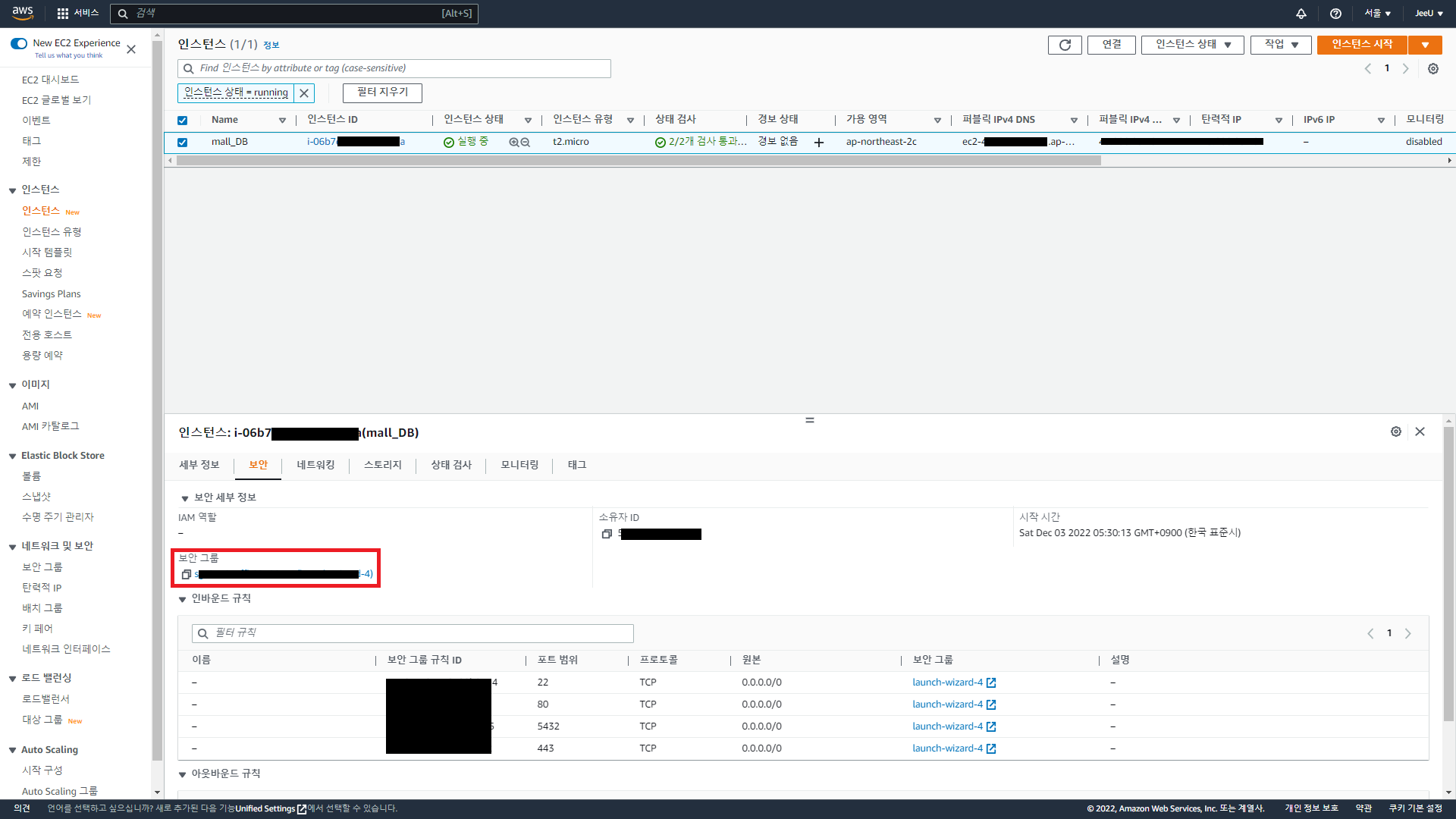Click the 필터 규칙 search field

click(x=413, y=633)
